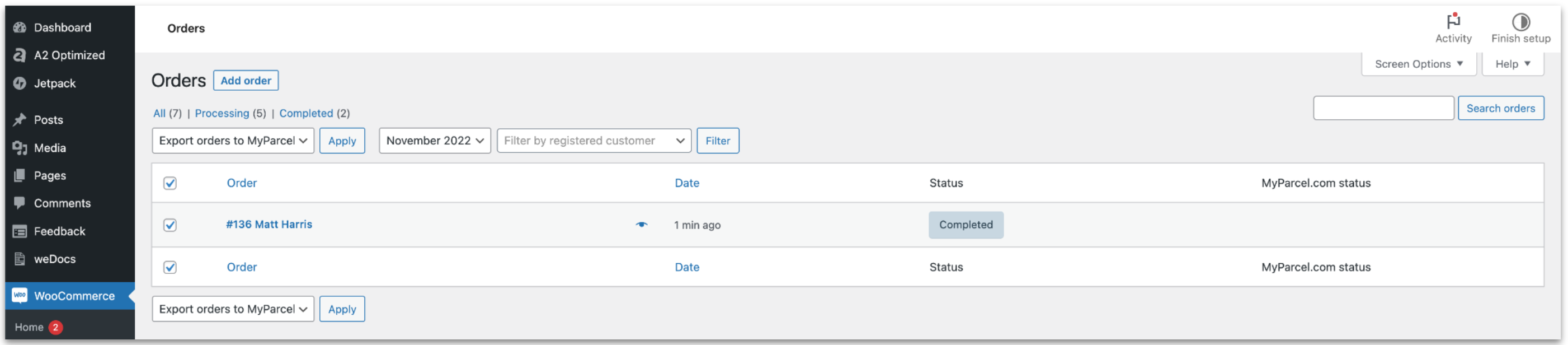The width and height of the screenshot is (1568, 345).
Task: Open the Activity flag icon
Action: click(1453, 21)
